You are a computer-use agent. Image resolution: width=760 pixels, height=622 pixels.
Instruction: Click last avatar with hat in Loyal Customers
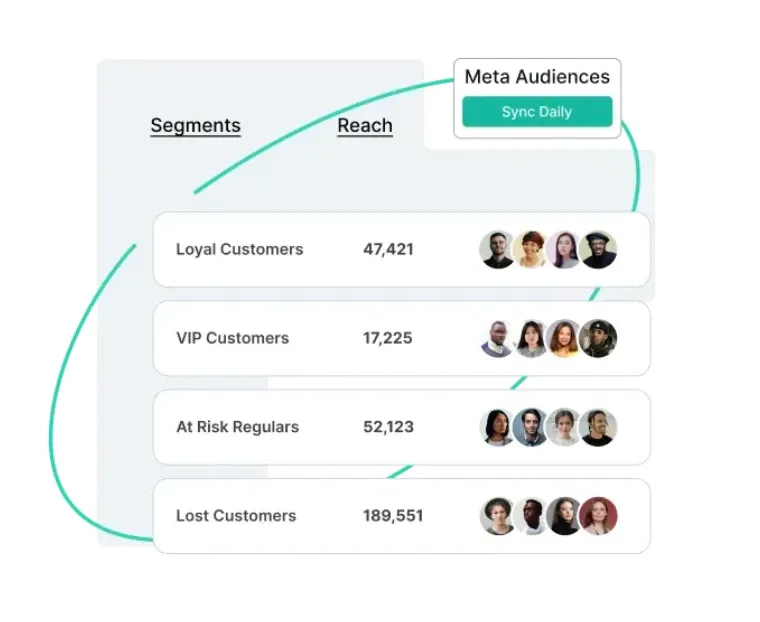(598, 249)
